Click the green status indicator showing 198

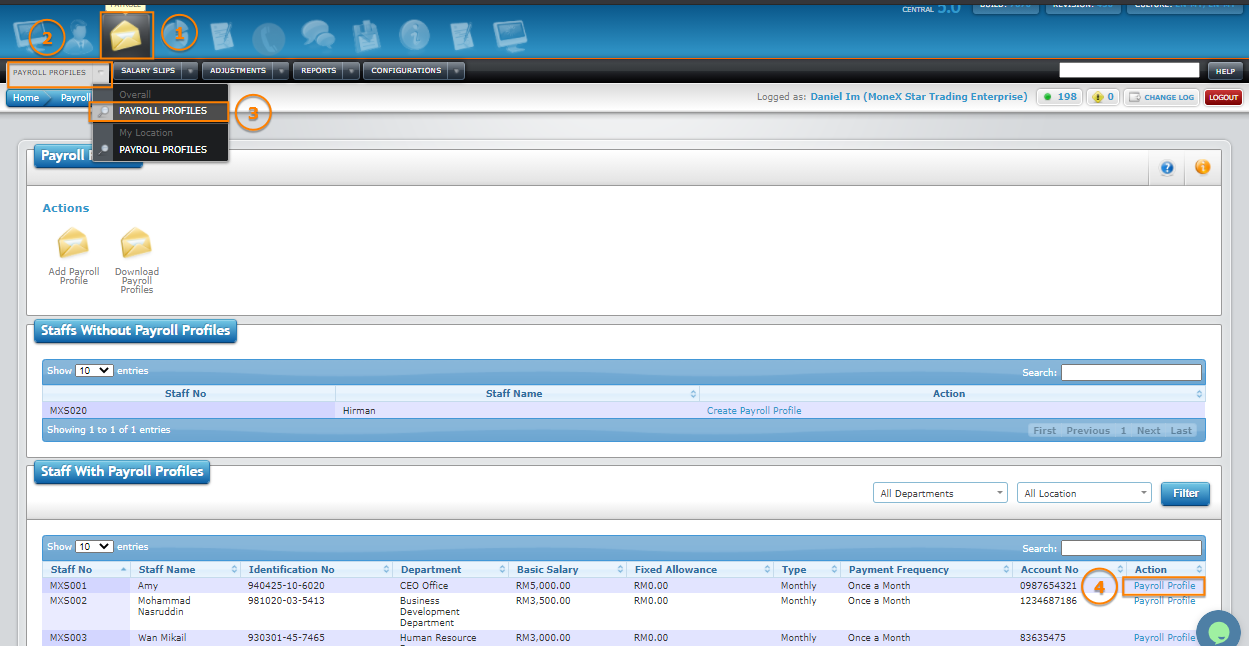1059,97
